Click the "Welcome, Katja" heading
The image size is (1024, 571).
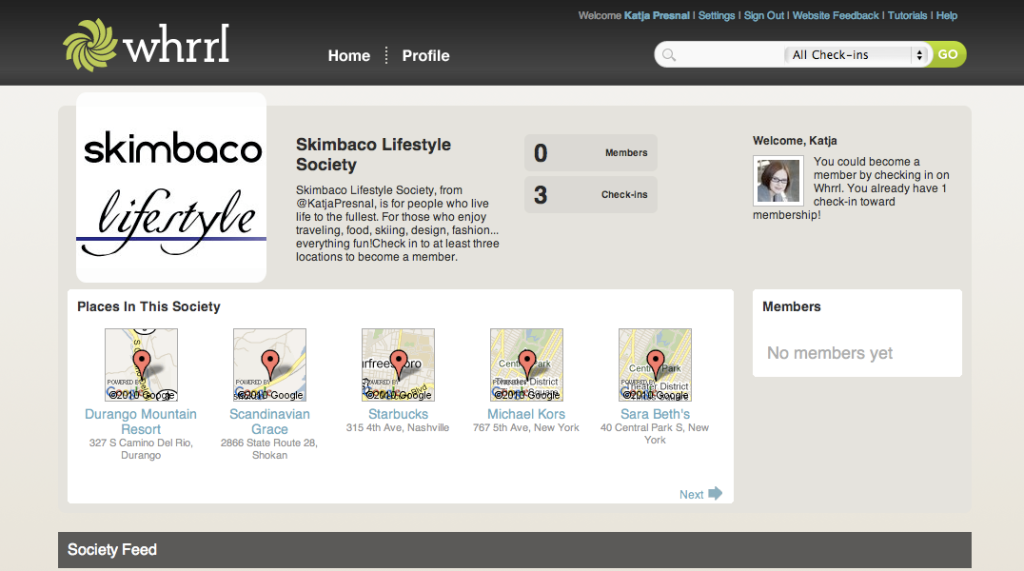795,140
